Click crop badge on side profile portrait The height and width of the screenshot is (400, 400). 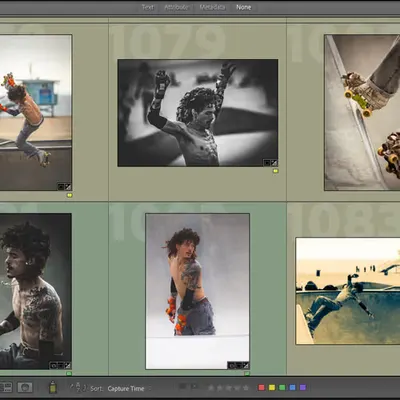(61, 365)
